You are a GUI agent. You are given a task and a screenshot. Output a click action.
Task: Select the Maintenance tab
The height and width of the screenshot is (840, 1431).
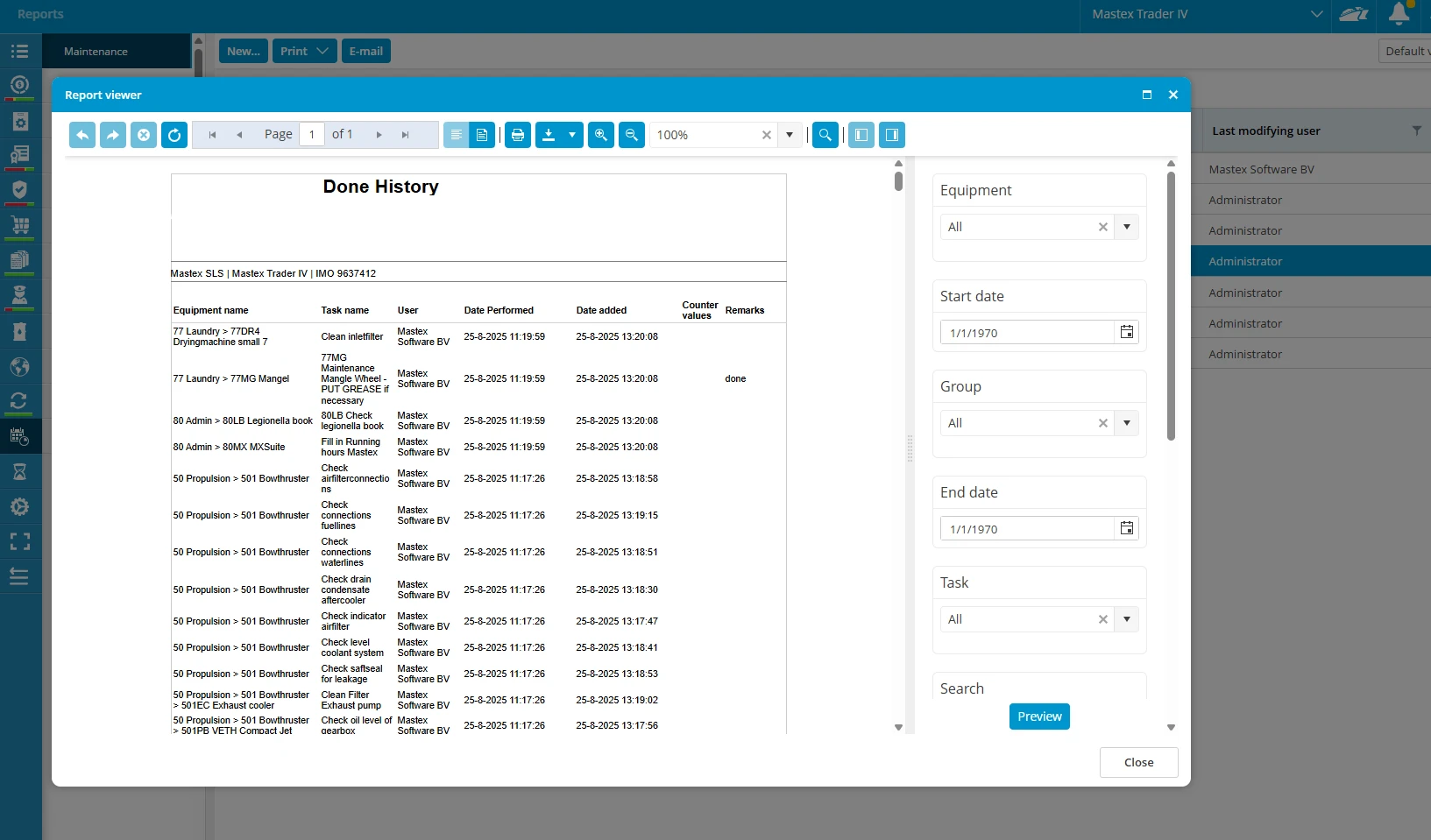coord(96,52)
